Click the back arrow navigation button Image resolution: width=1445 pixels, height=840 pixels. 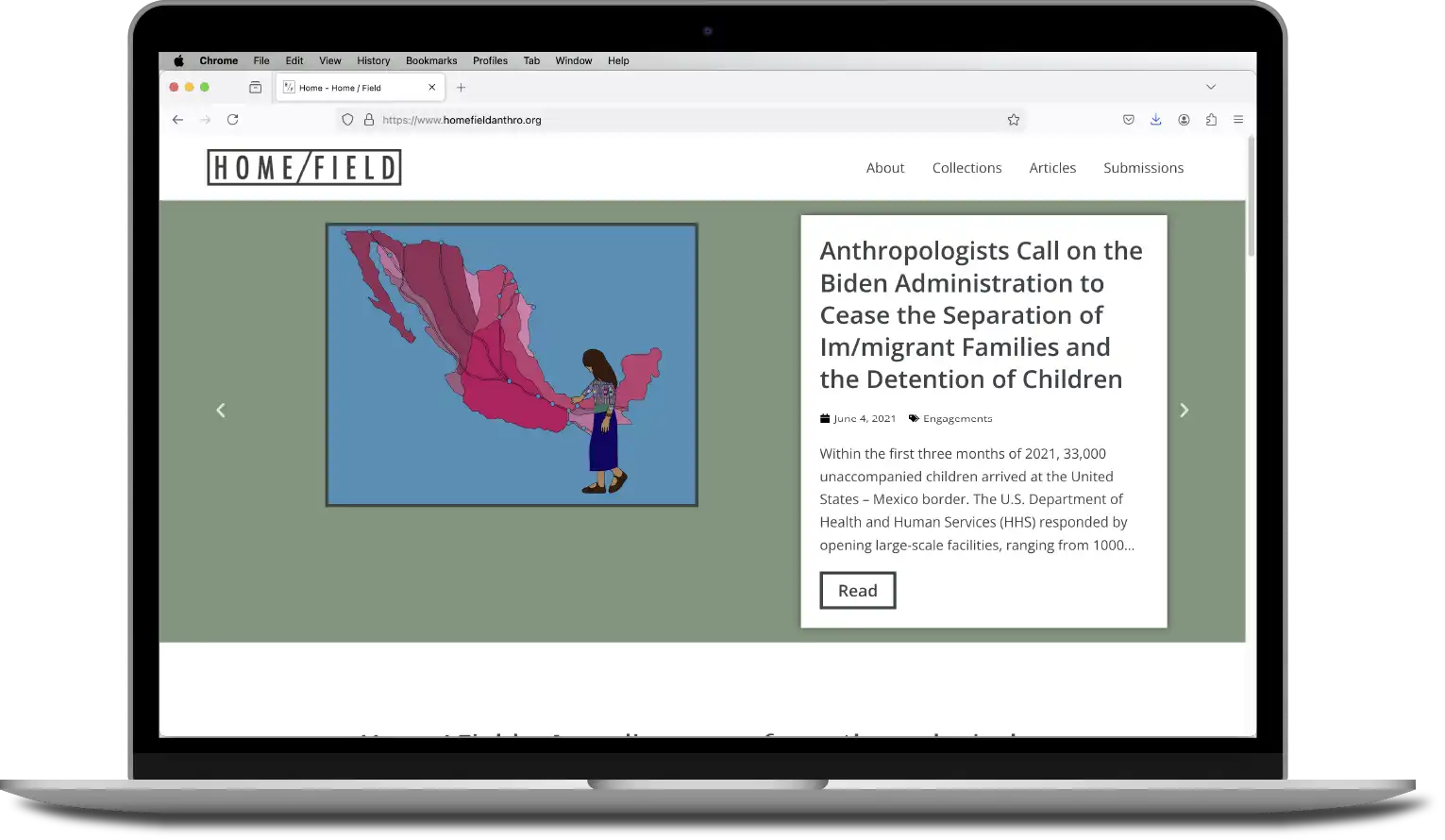[177, 120]
